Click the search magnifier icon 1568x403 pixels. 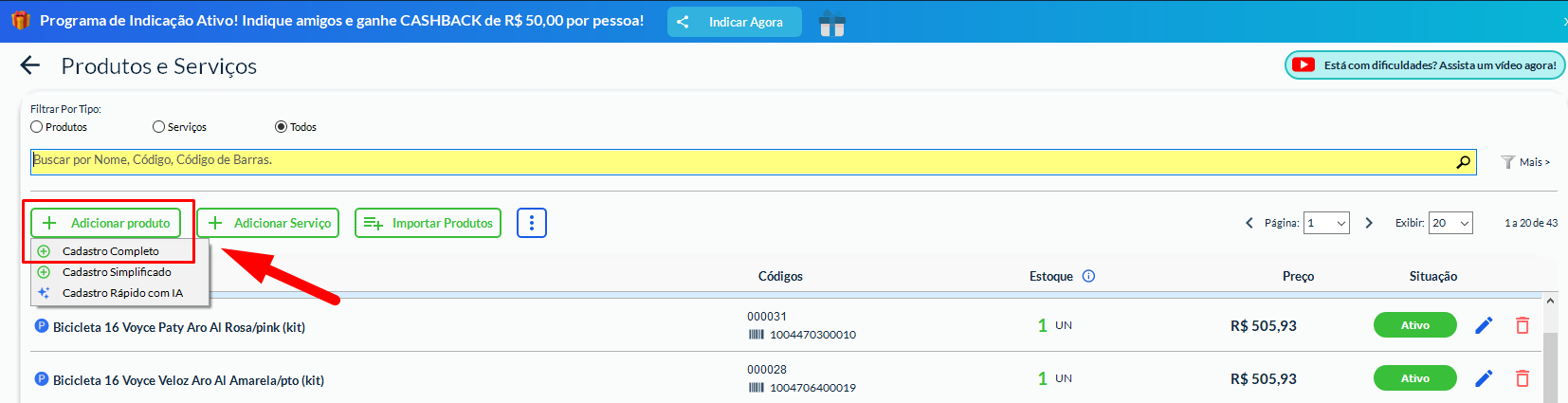pos(1463,162)
